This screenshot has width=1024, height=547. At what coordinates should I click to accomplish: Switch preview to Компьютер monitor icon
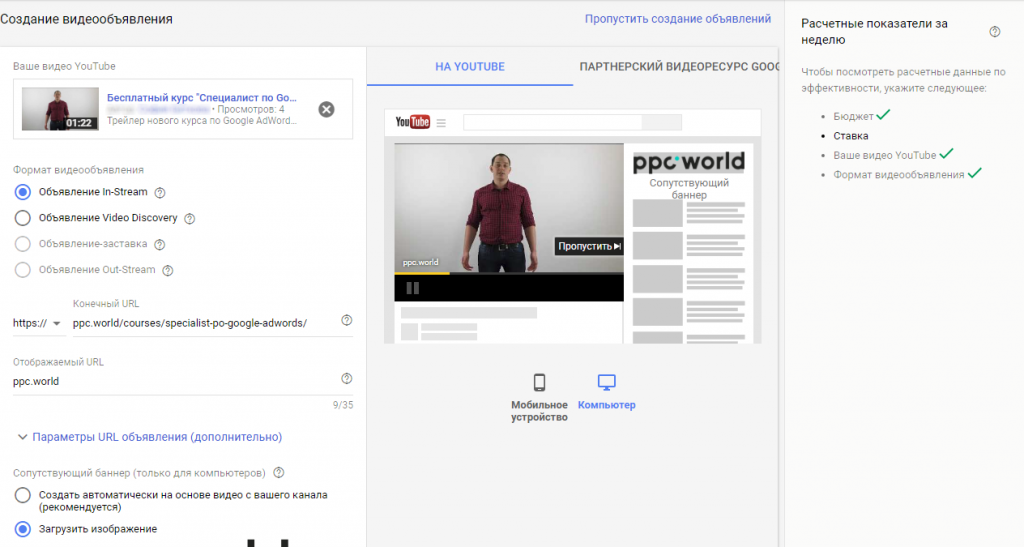coord(607,382)
